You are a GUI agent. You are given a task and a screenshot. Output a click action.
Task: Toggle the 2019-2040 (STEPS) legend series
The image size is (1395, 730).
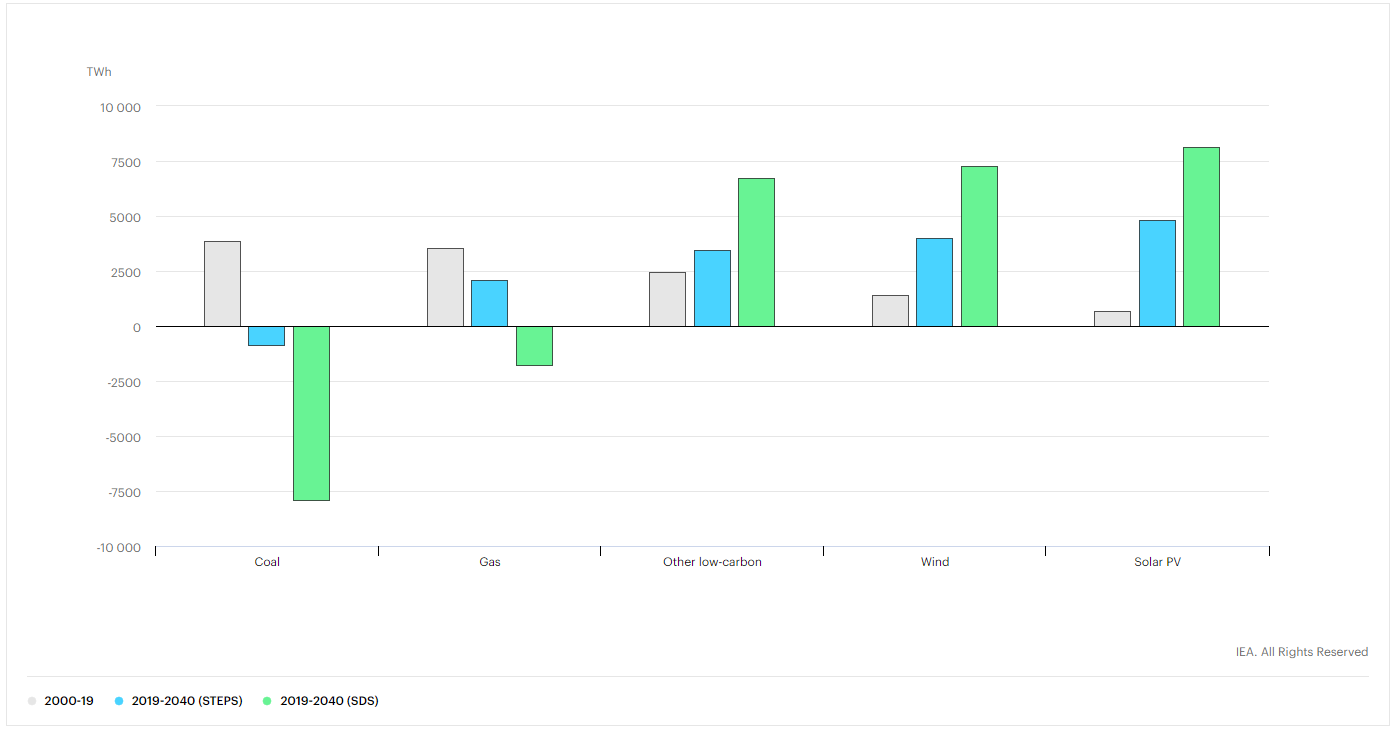coord(186,701)
